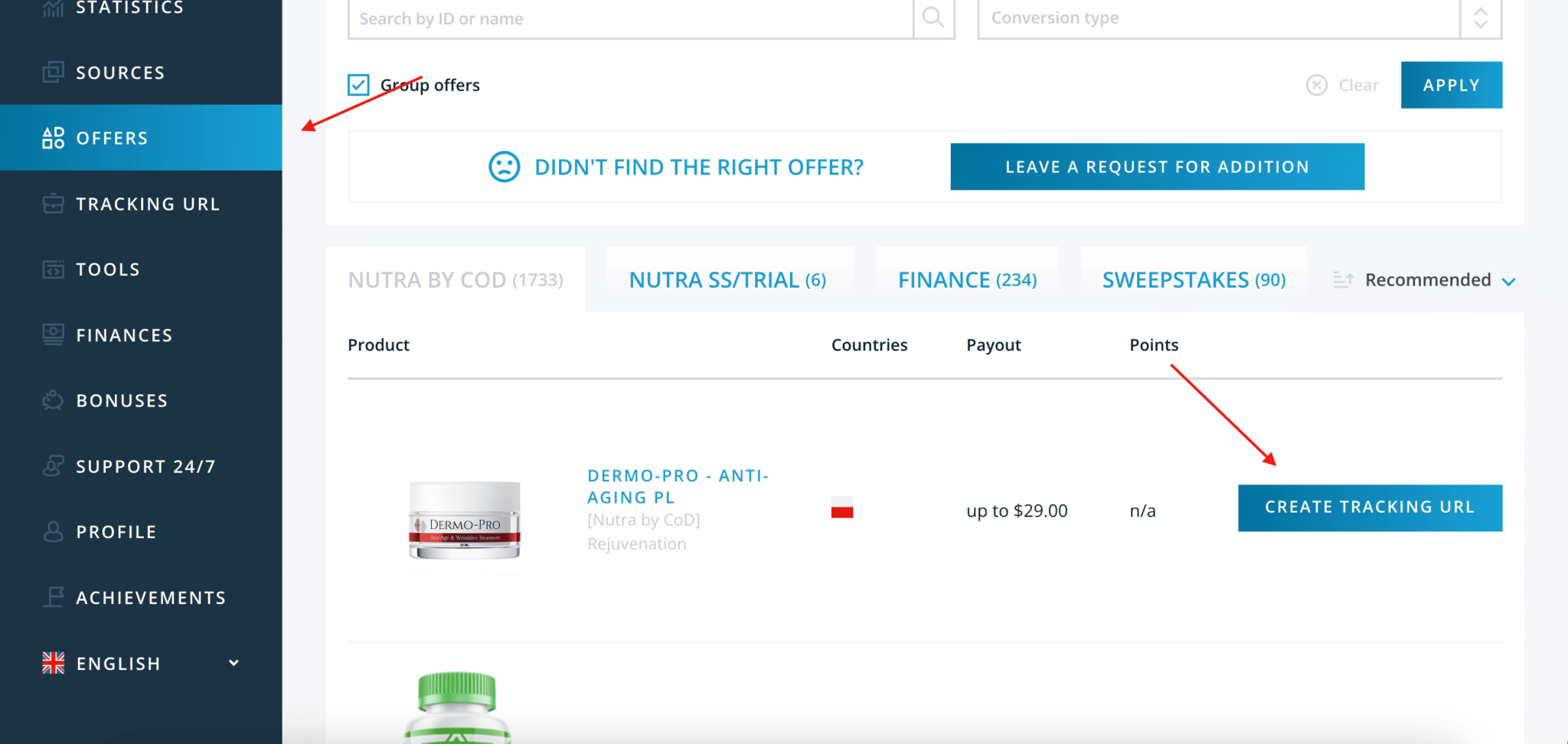Open the SWEEPSTAKES offers tab
This screenshot has height=744, width=1568.
pos(1193,279)
